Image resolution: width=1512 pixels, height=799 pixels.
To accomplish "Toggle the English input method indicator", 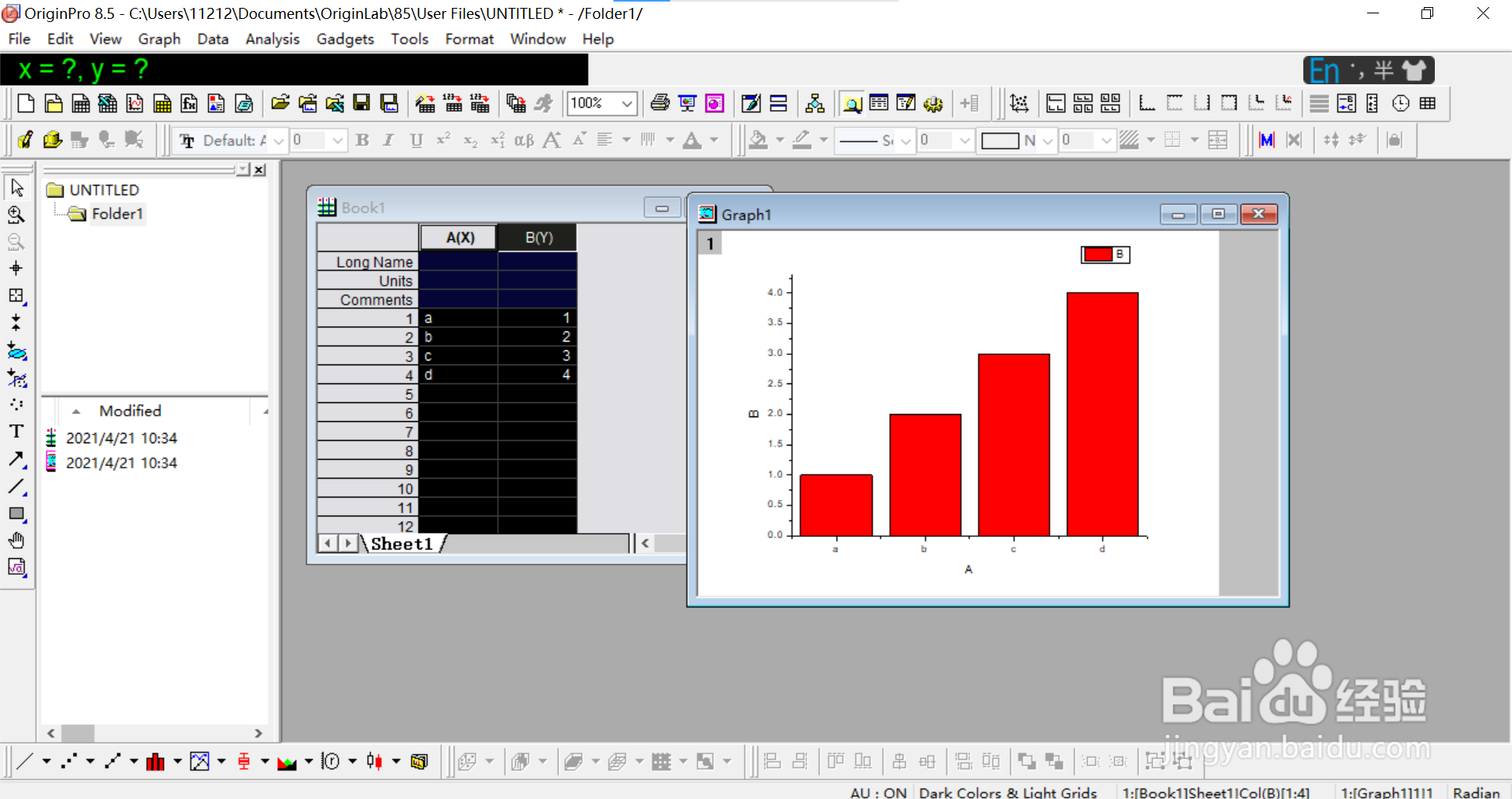I will tap(1325, 71).
